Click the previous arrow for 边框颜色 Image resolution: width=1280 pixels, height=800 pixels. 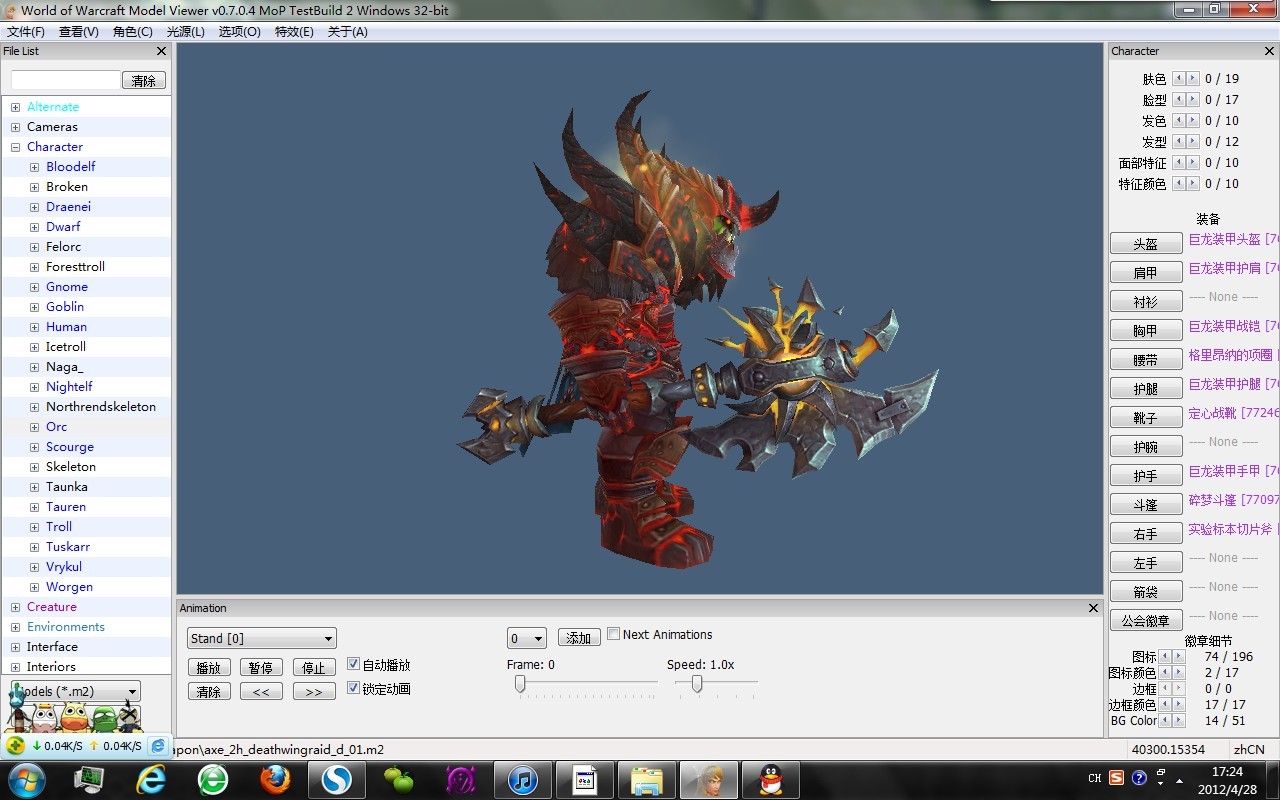click(x=1166, y=705)
